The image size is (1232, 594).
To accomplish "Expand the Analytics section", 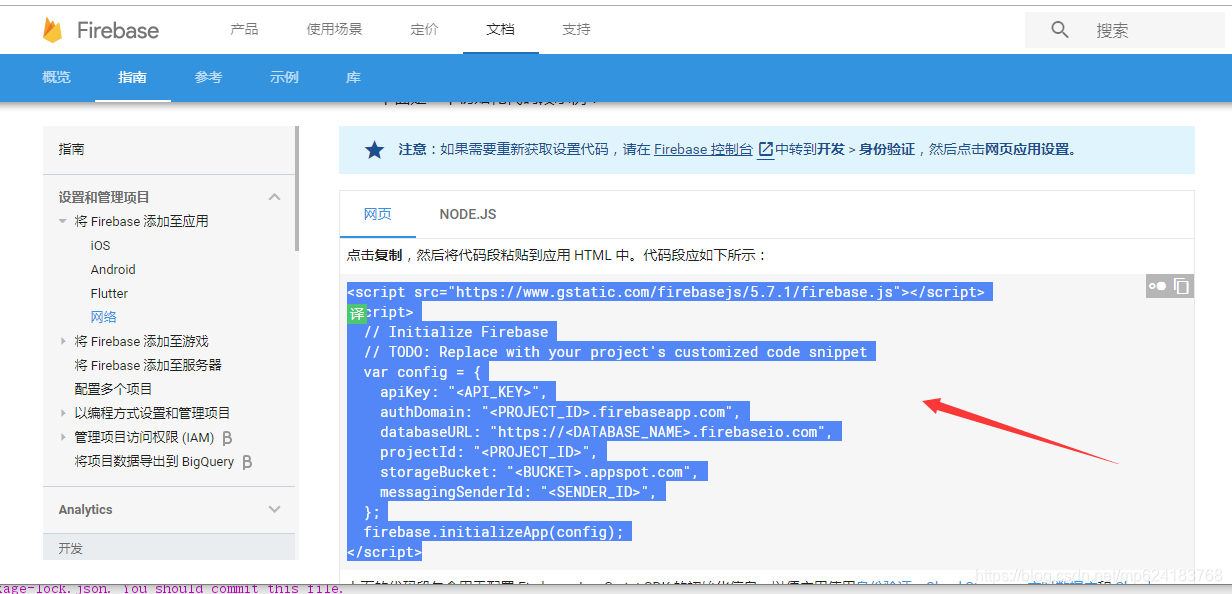I will pos(275,509).
